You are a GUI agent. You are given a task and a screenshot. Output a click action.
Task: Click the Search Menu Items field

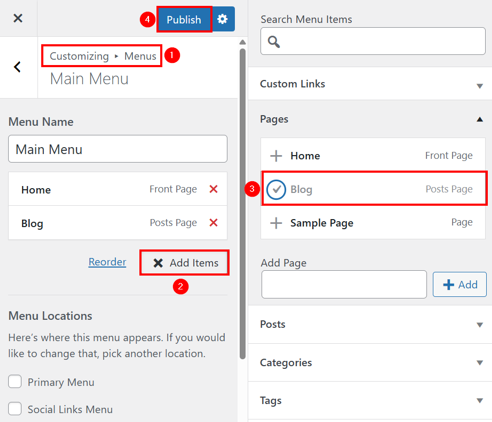point(373,41)
